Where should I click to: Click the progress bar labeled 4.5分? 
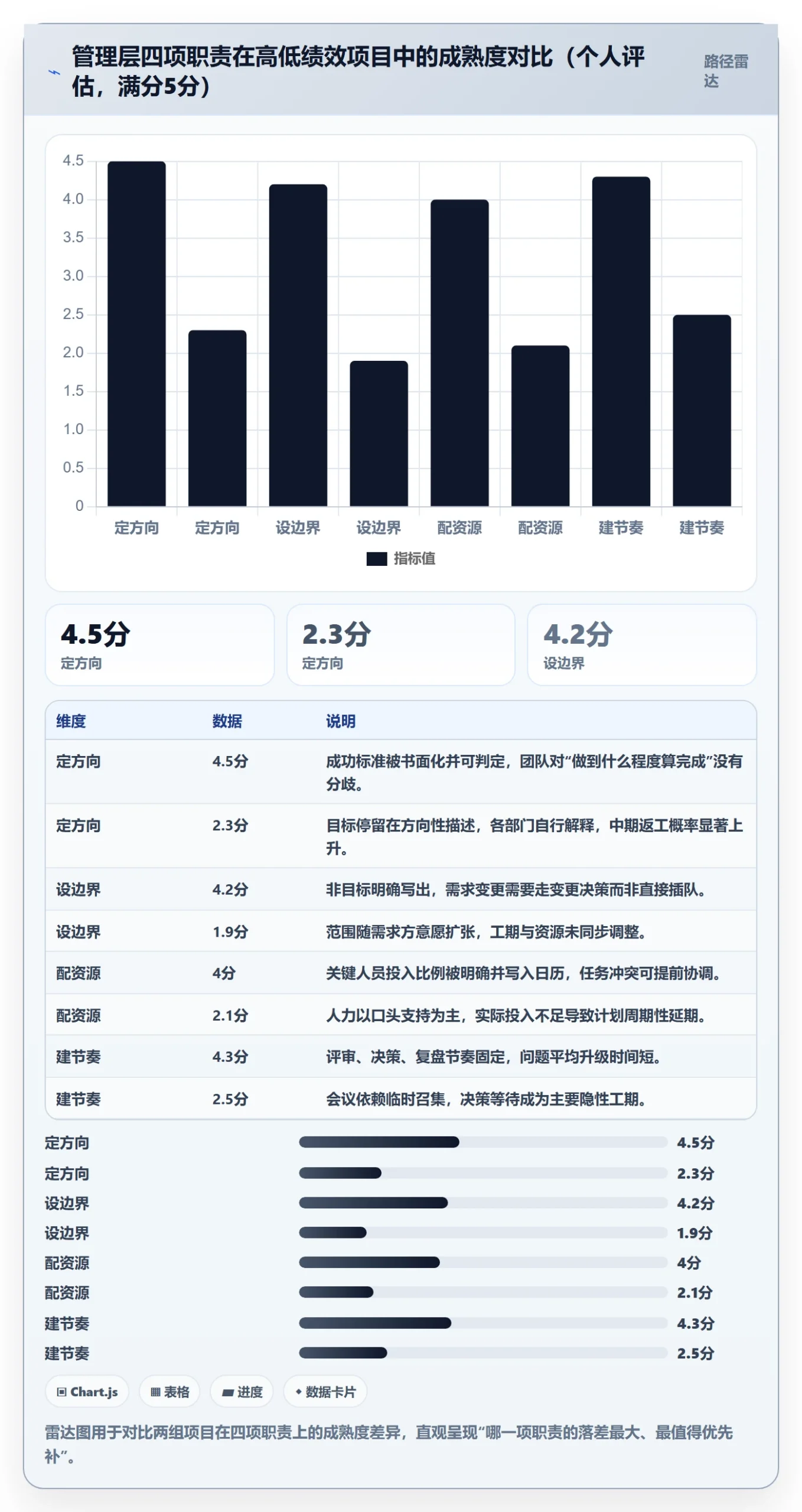click(x=483, y=1142)
